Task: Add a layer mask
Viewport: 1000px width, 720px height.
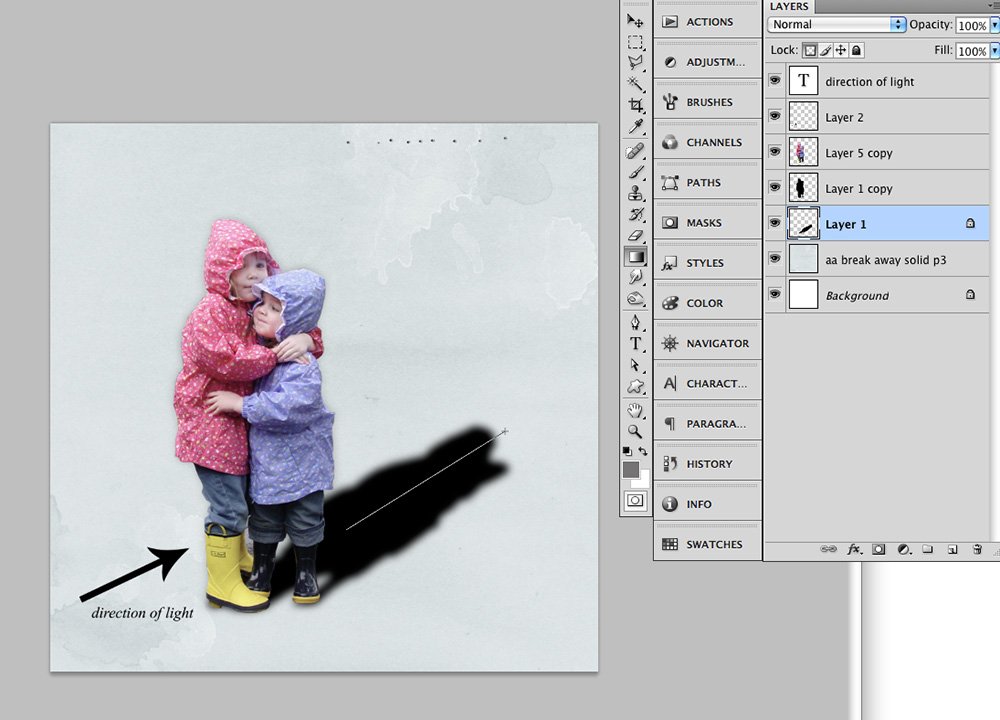Action: coord(879,549)
